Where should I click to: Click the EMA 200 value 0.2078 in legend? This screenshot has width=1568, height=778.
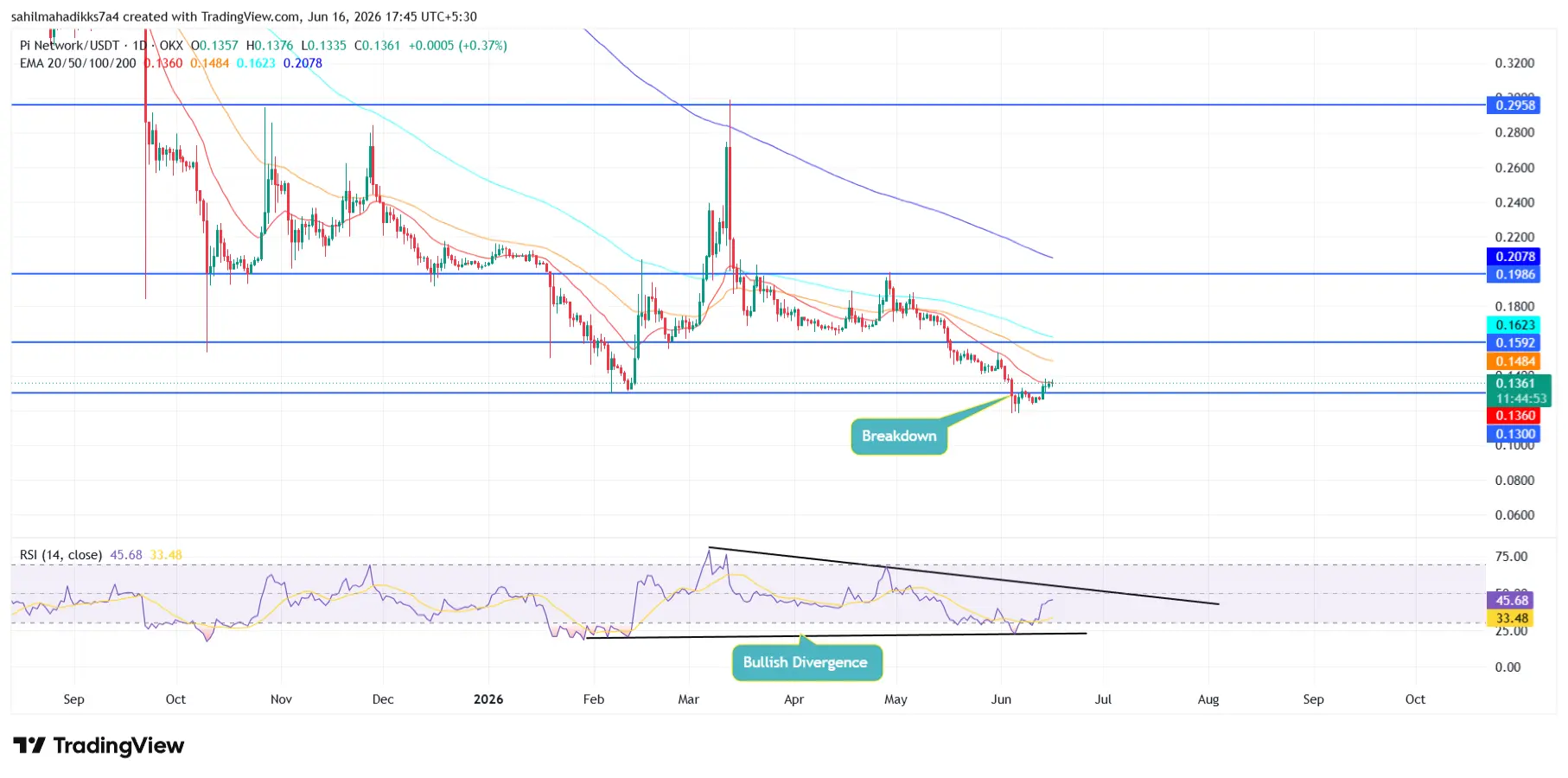(303, 63)
